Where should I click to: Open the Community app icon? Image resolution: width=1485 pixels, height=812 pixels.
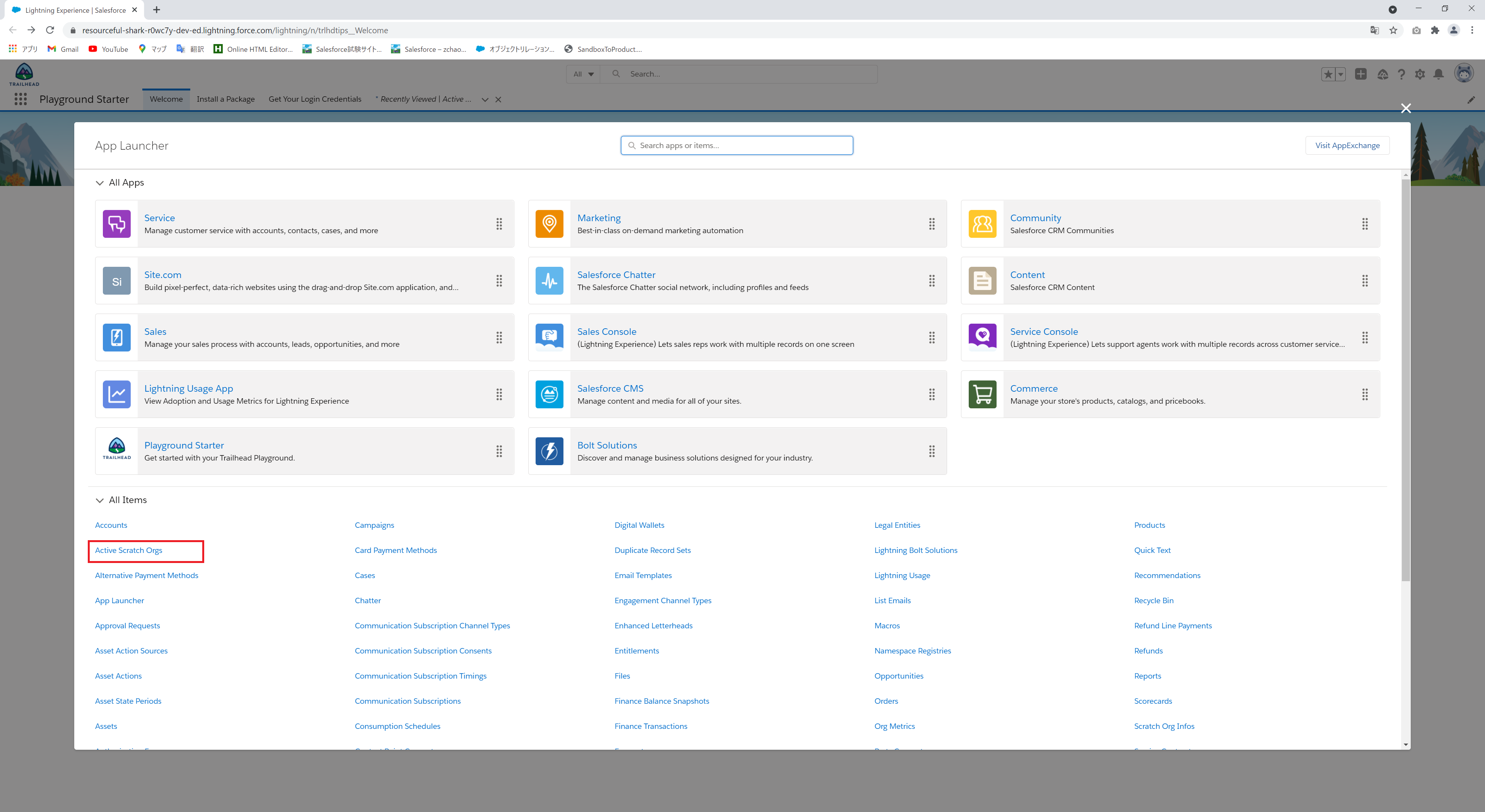[982, 223]
